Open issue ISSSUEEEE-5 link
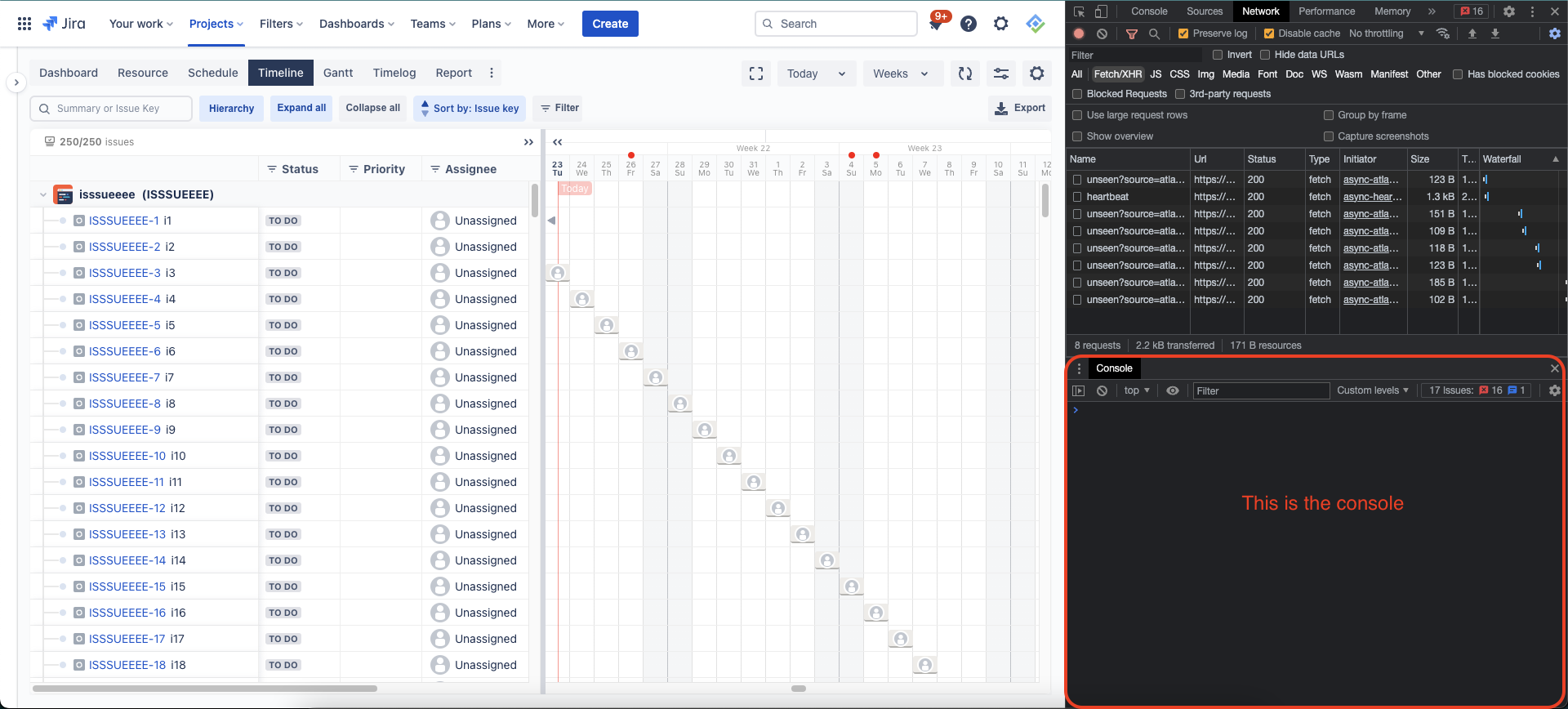The height and width of the screenshot is (709, 1568). [x=124, y=325]
